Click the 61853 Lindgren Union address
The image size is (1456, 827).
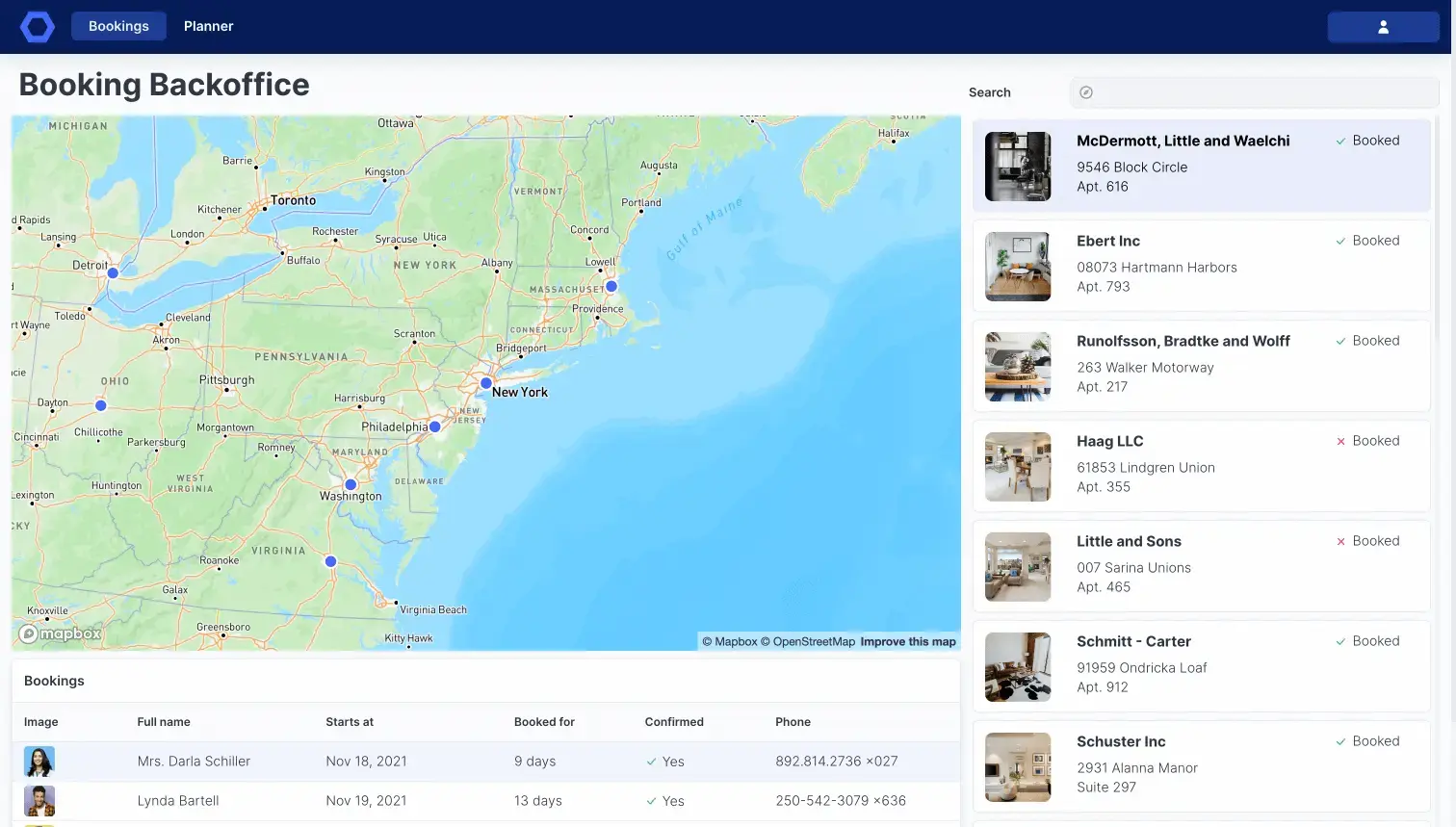[x=1146, y=468]
